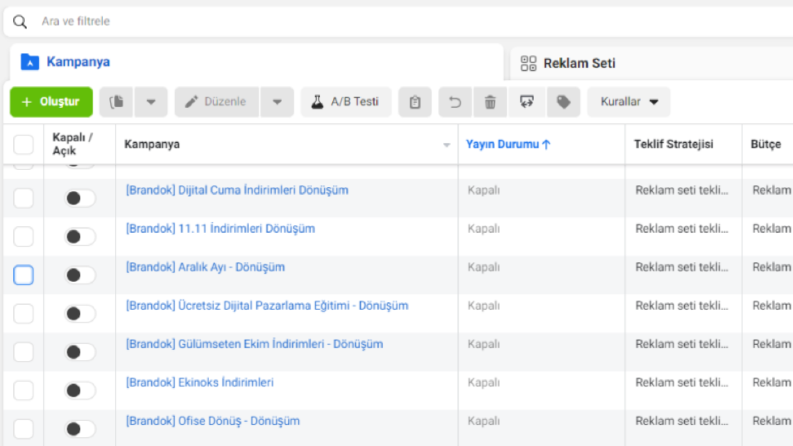Viewport: 793px width, 446px height.
Task: Open Gülümseten Ekim İndirimleri campaign link
Action: (x=254, y=344)
